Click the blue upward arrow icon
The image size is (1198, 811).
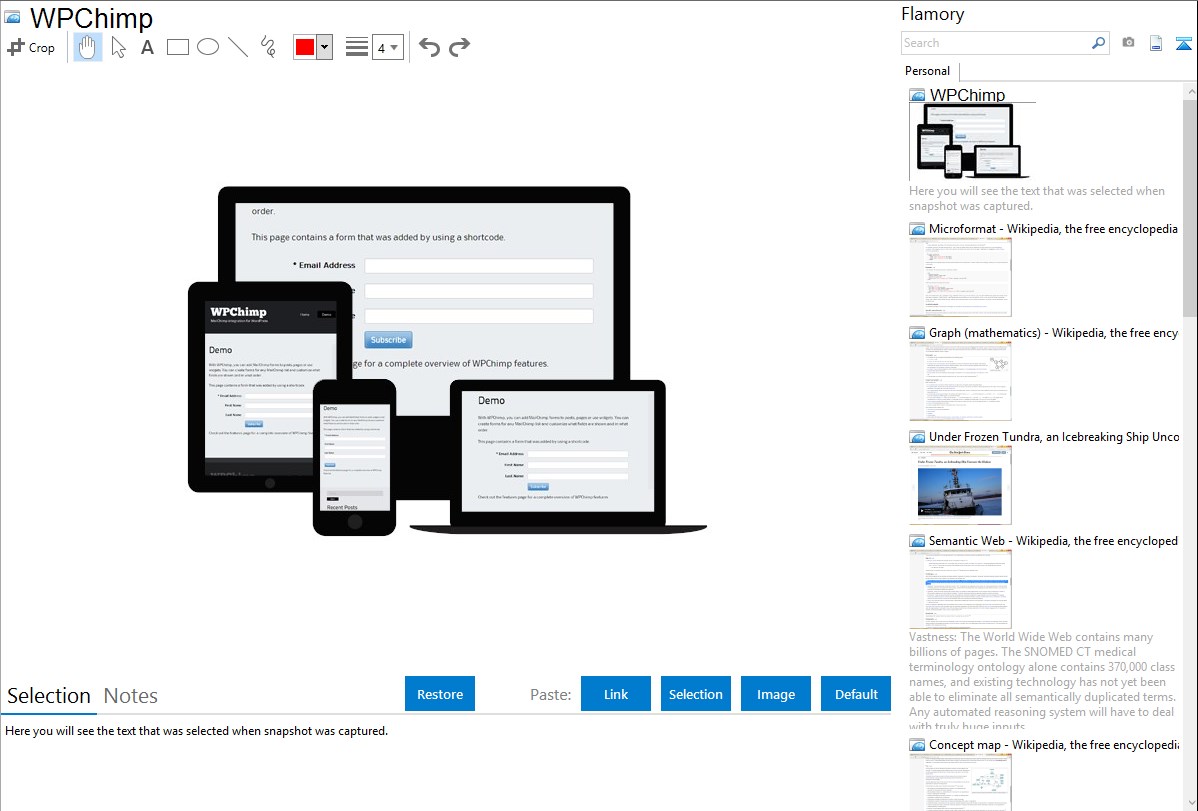pyautogui.click(x=1183, y=43)
